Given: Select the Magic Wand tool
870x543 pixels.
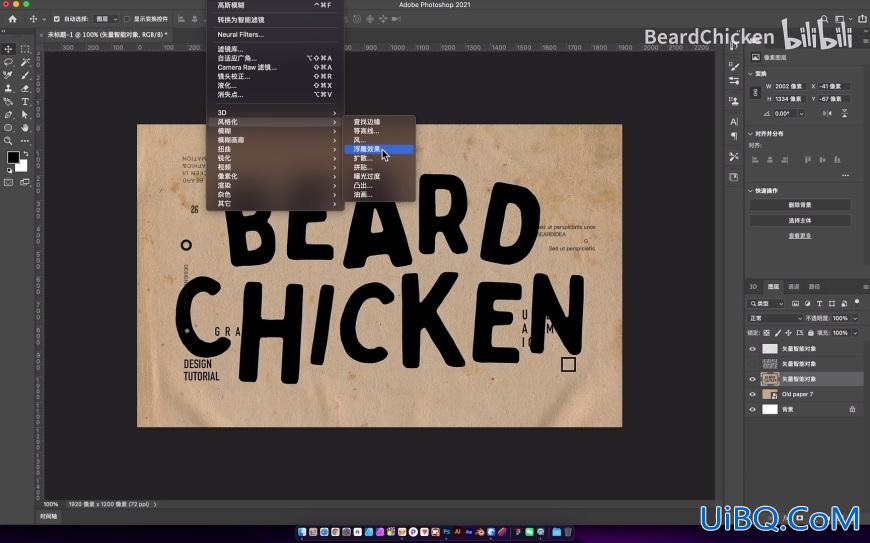Looking at the screenshot, I should coord(25,62).
